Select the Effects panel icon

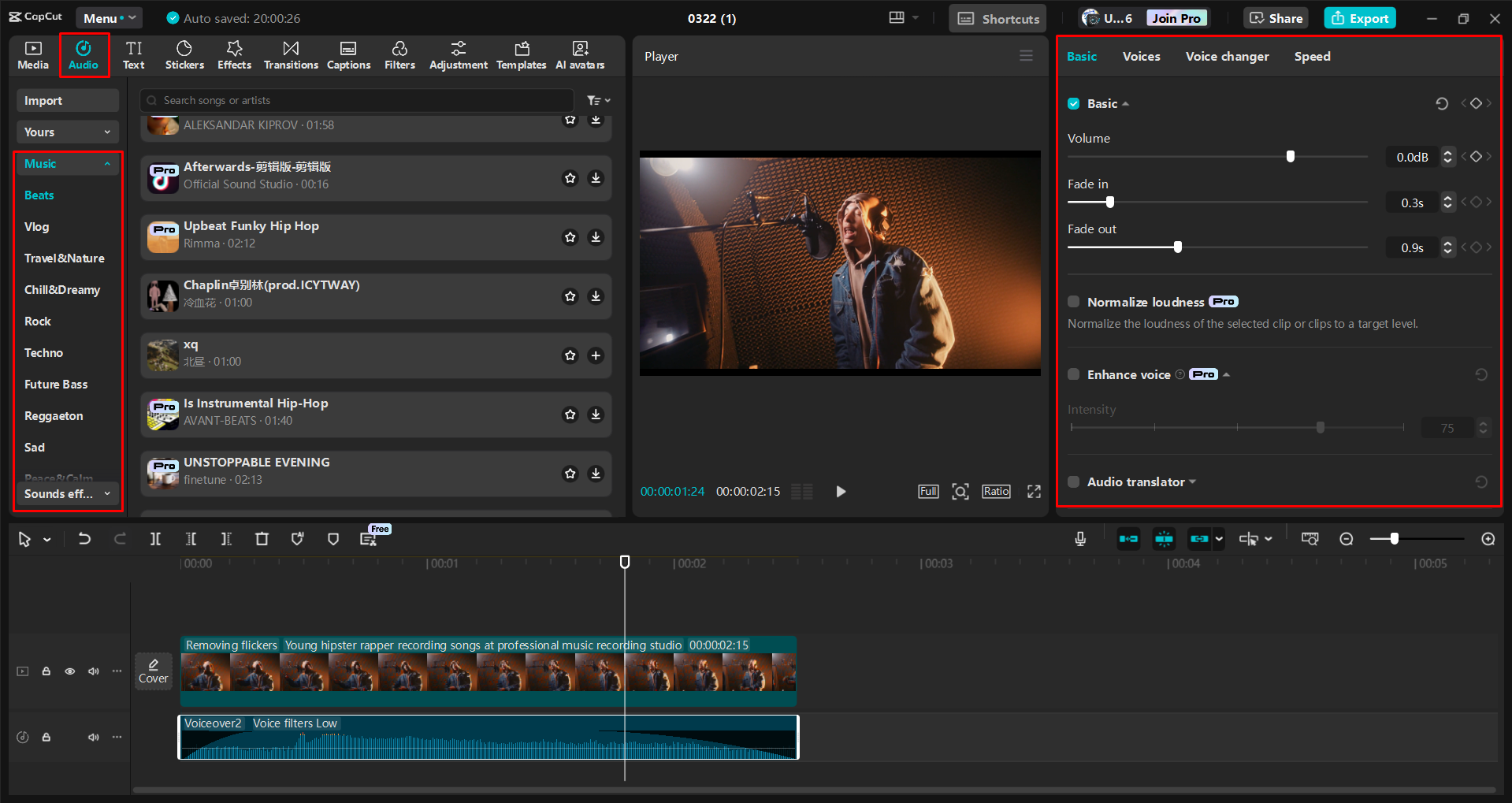[x=234, y=54]
